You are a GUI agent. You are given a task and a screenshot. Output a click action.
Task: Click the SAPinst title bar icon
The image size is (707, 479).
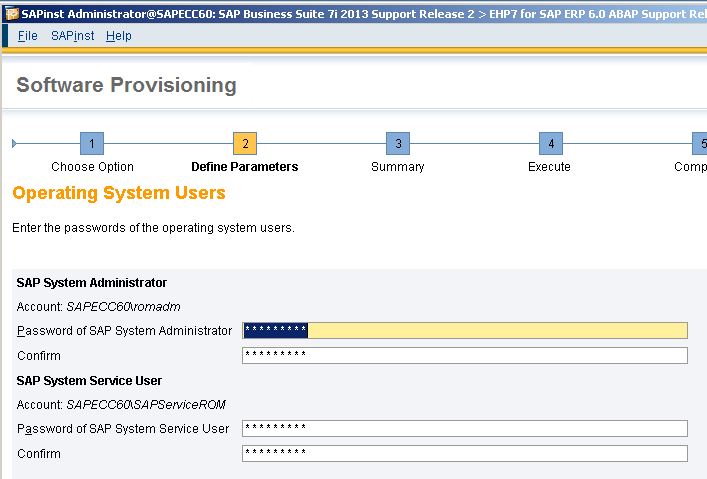pyautogui.click(x=11, y=14)
